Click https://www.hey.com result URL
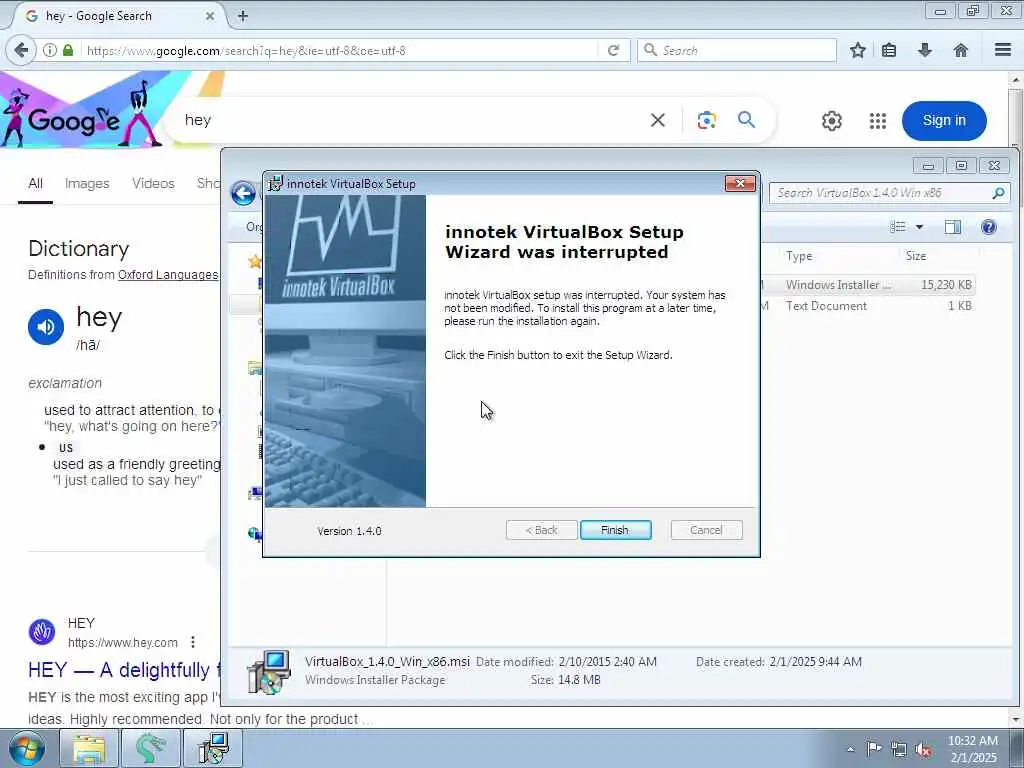This screenshot has height=768, width=1024. (123, 643)
